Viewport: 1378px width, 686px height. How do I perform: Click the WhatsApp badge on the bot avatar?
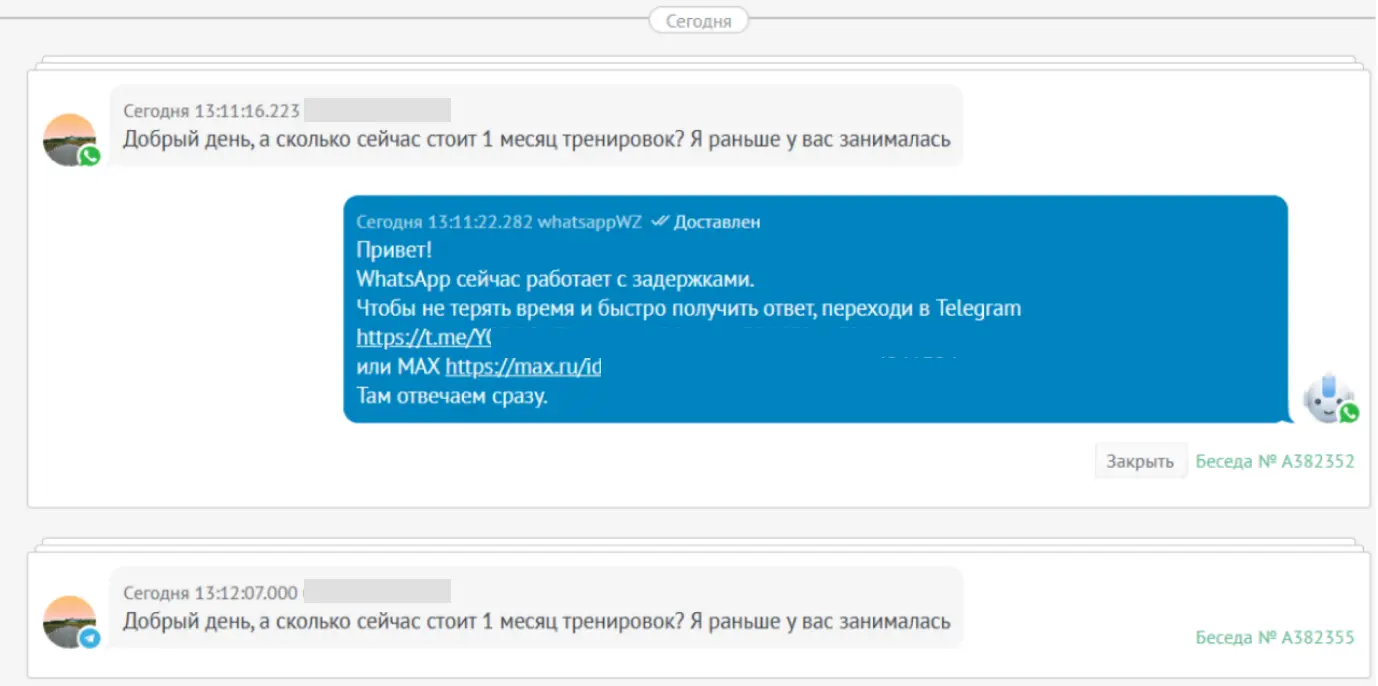coord(1349,412)
